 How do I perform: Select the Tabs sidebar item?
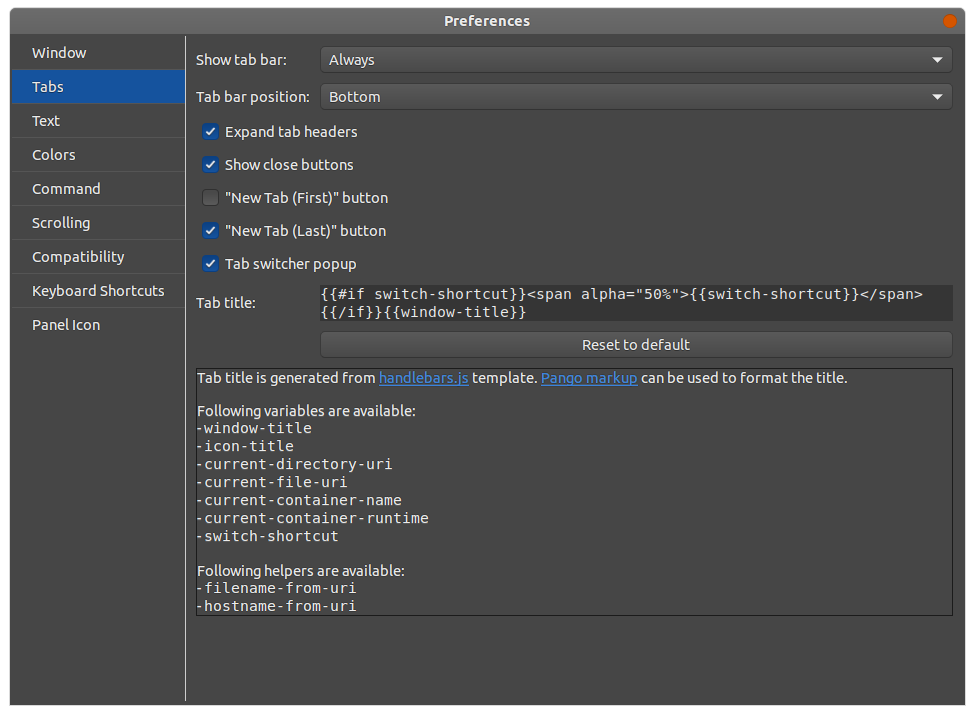98,86
